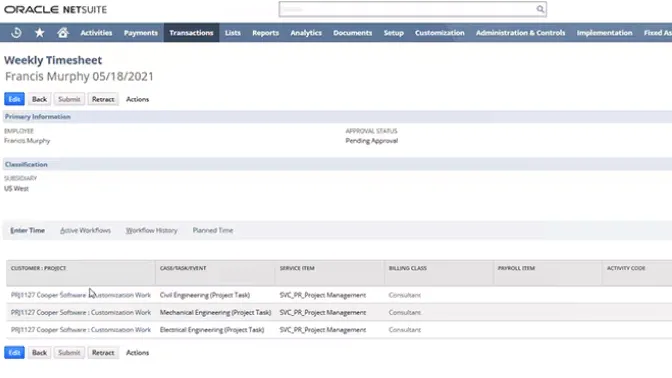
Task: Open the Civil Engineering row project link
Action: pos(81,295)
